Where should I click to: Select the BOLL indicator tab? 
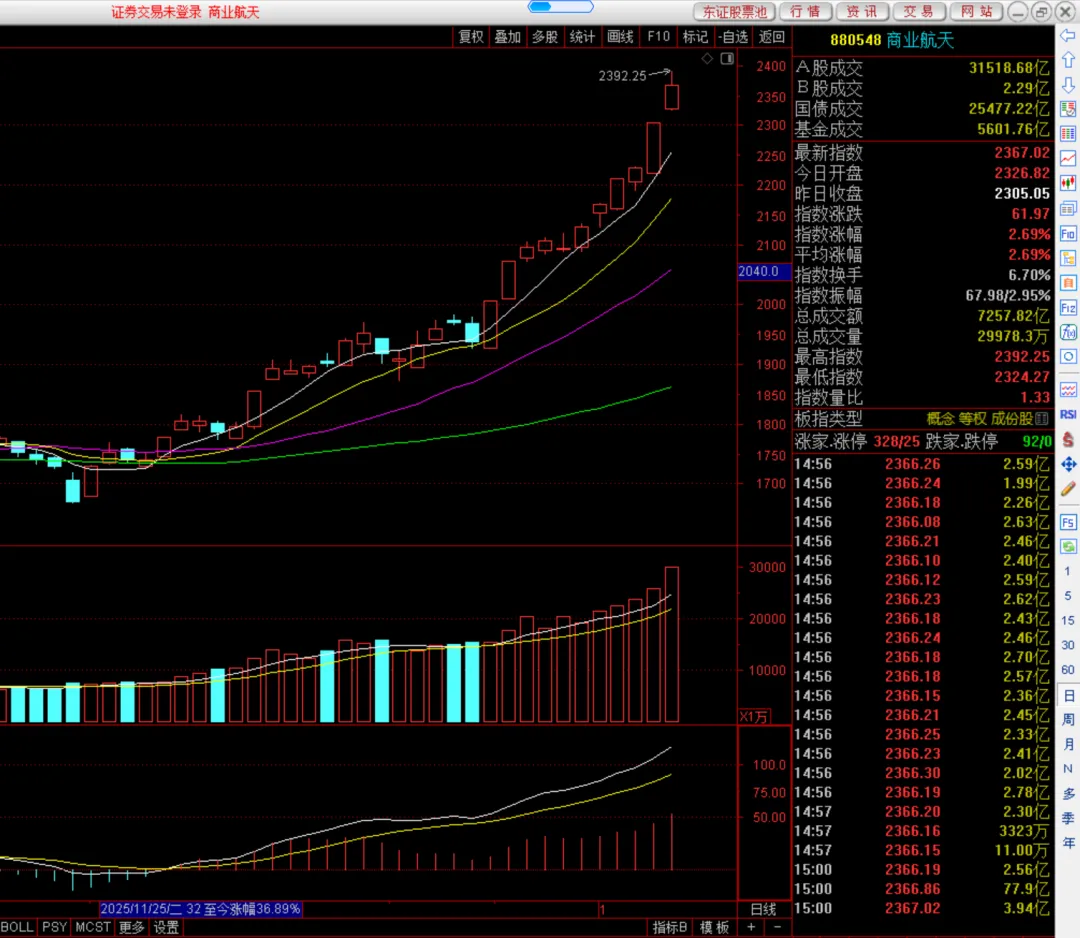click(17, 928)
